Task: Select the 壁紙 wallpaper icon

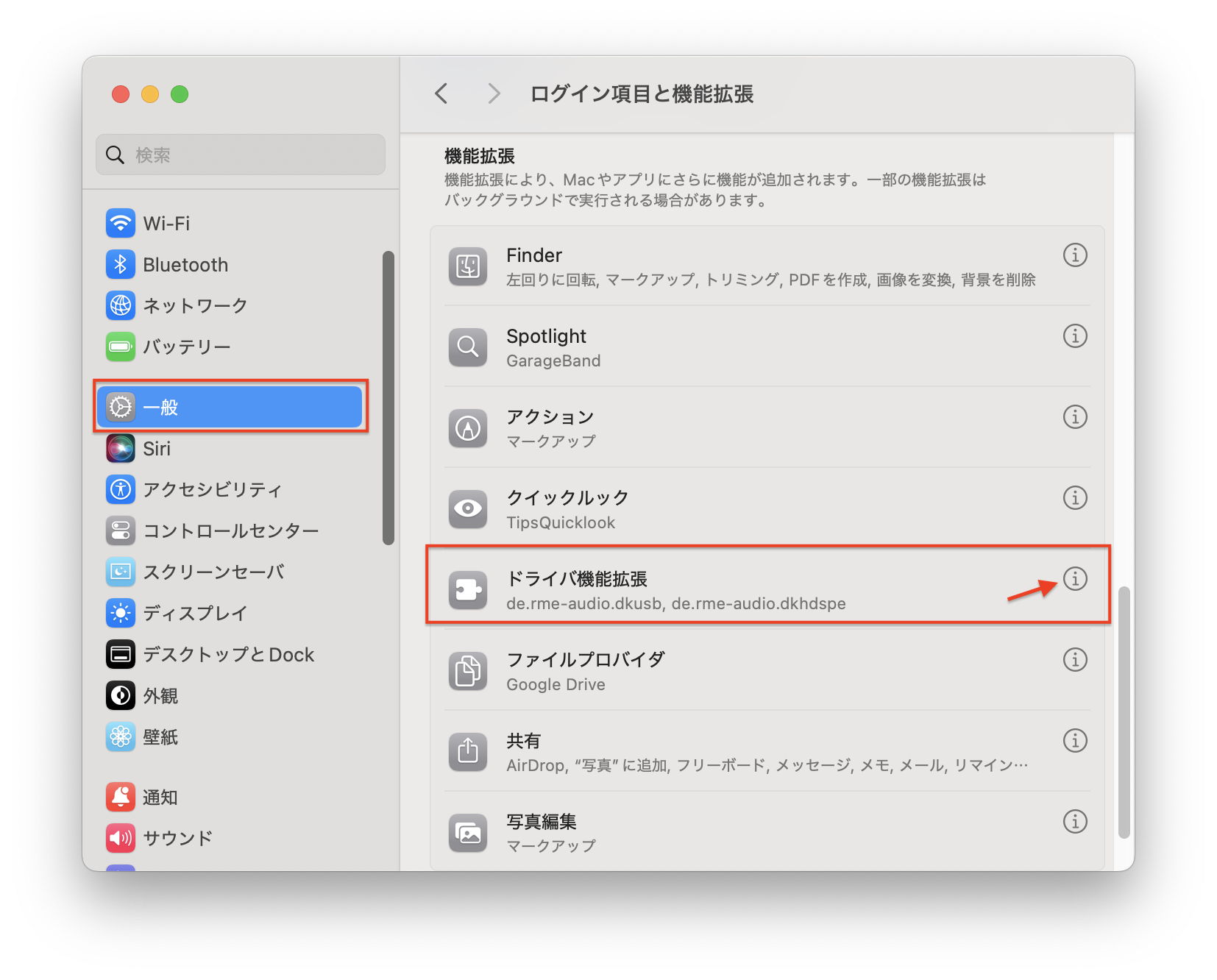Action: 120,736
